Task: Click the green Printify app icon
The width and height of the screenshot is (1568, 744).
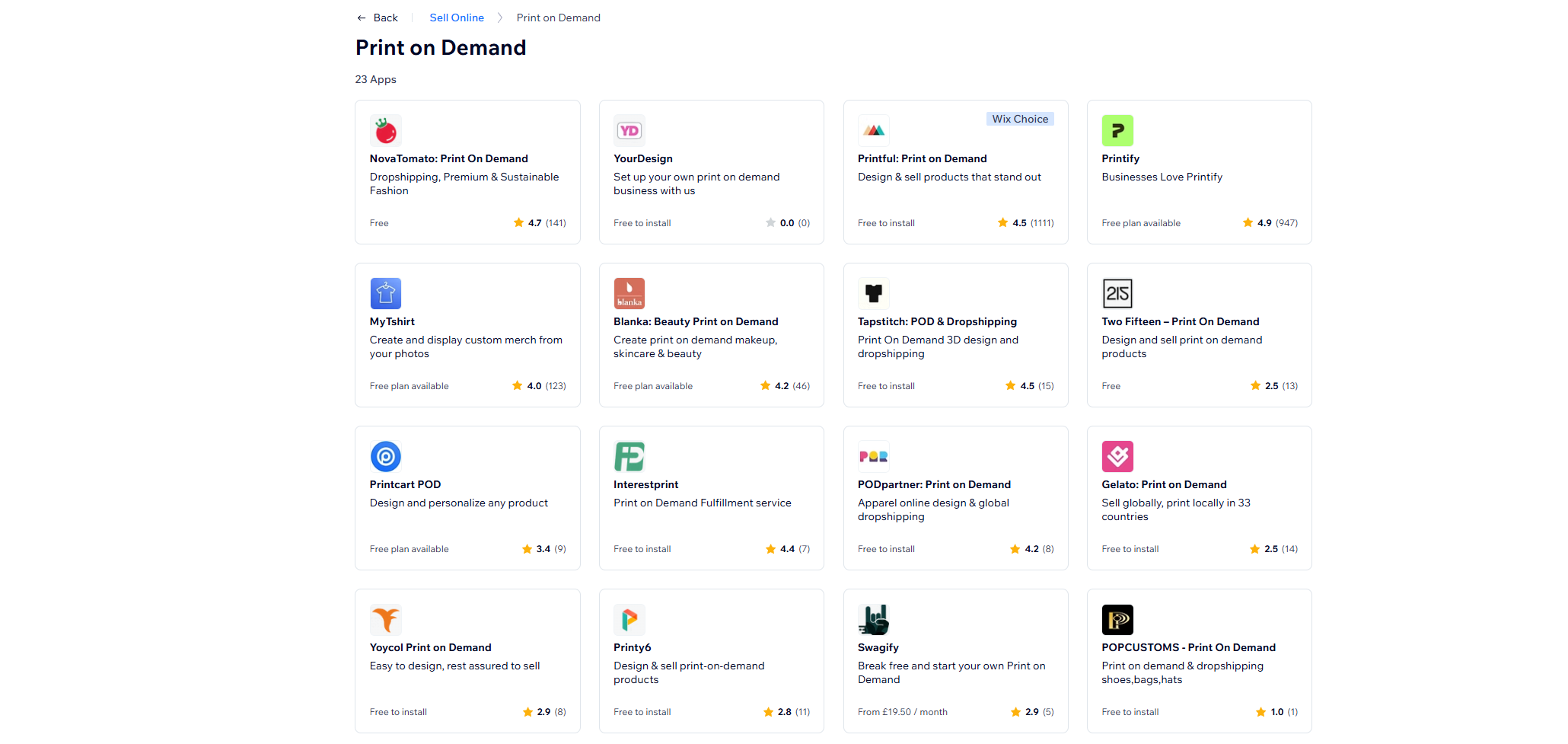Action: click(1117, 131)
